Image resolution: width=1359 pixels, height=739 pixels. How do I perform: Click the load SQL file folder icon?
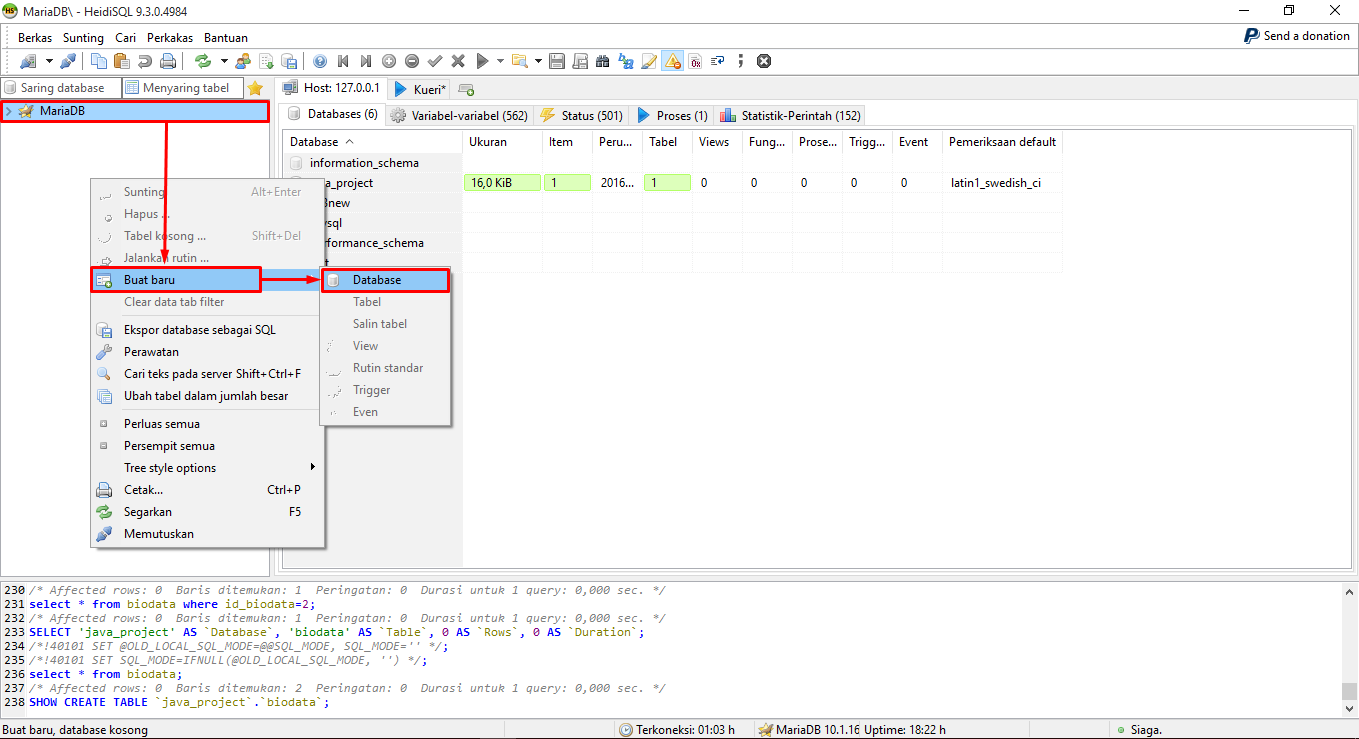(x=520, y=61)
